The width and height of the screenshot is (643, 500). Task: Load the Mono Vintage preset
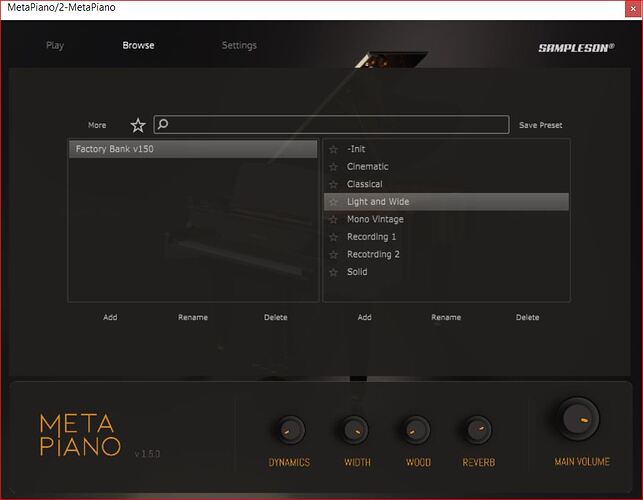coord(446,219)
